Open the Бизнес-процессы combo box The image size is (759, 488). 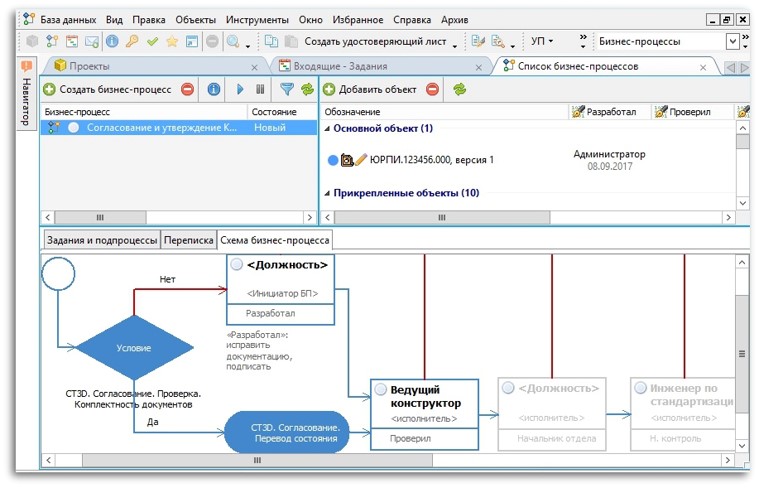pyautogui.click(x=733, y=42)
